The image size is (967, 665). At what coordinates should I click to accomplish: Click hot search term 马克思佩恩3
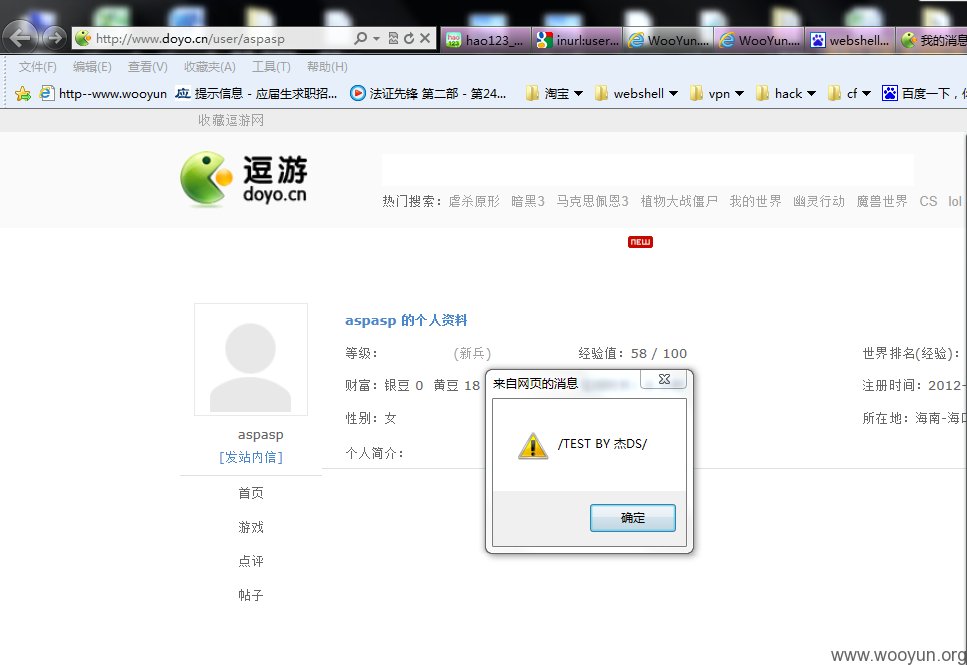pos(593,201)
